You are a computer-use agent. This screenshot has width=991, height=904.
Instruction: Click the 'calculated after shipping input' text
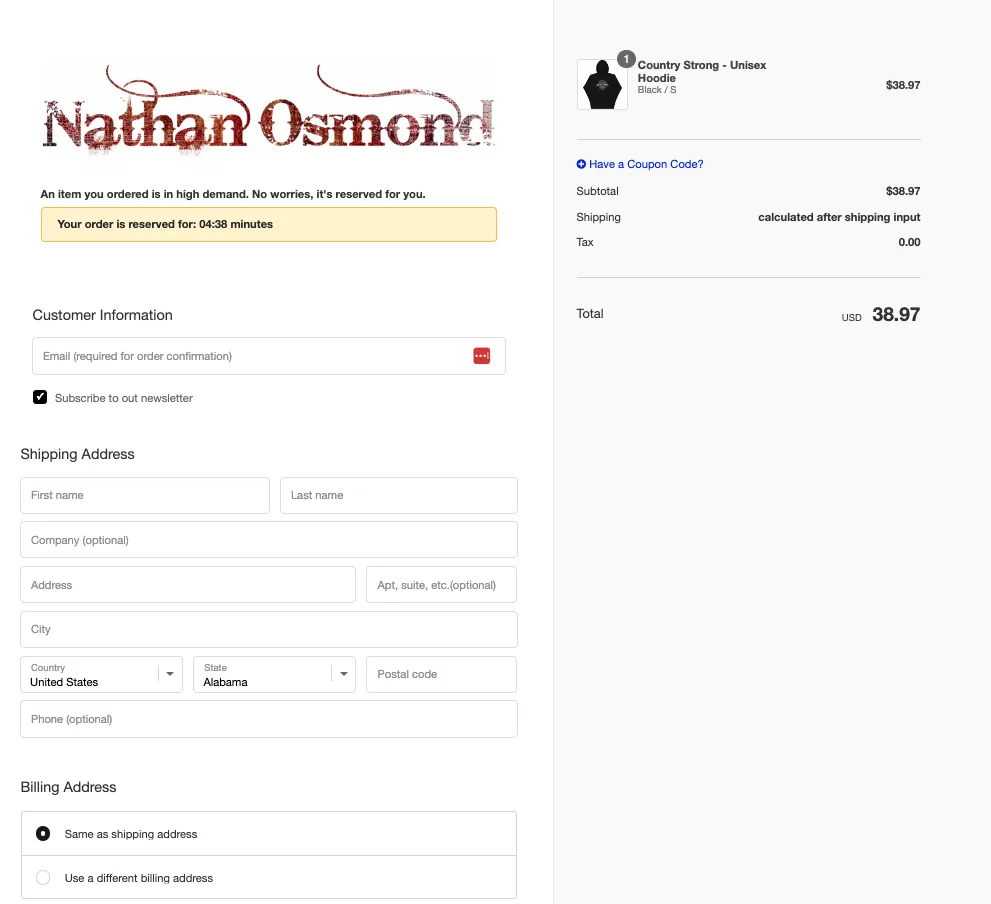[x=839, y=217]
